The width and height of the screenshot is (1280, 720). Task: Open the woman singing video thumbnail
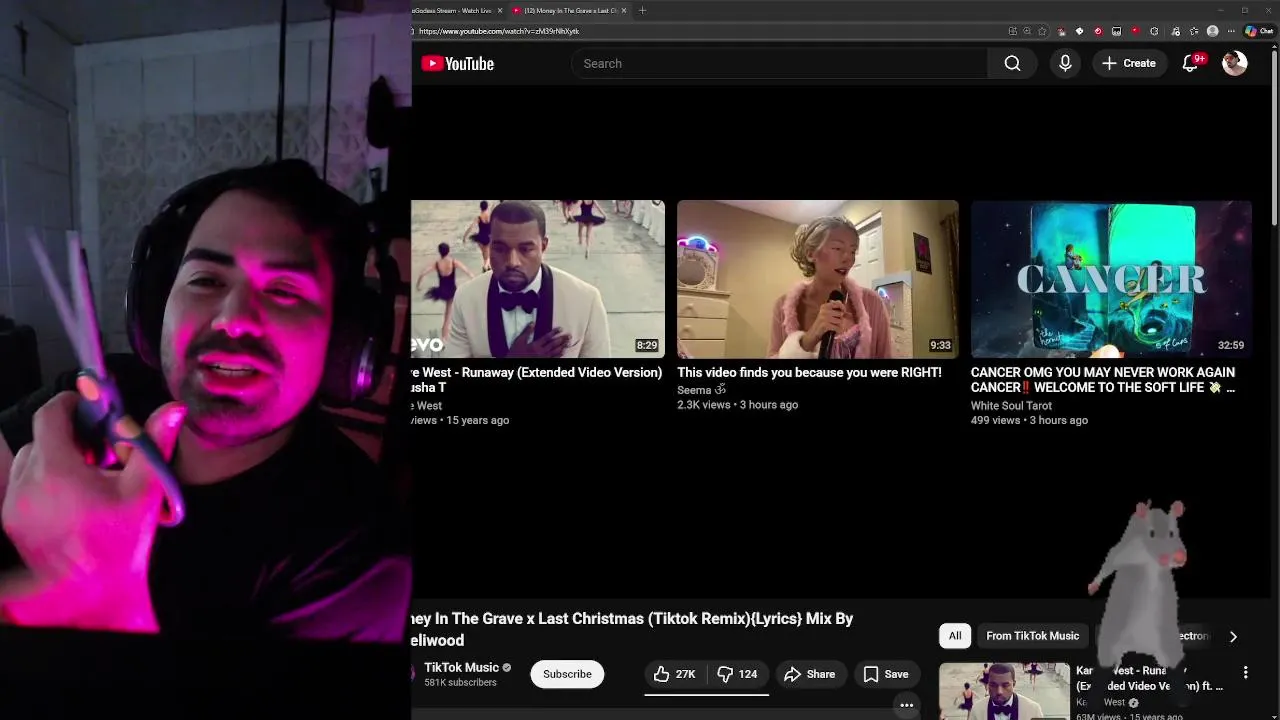817,279
